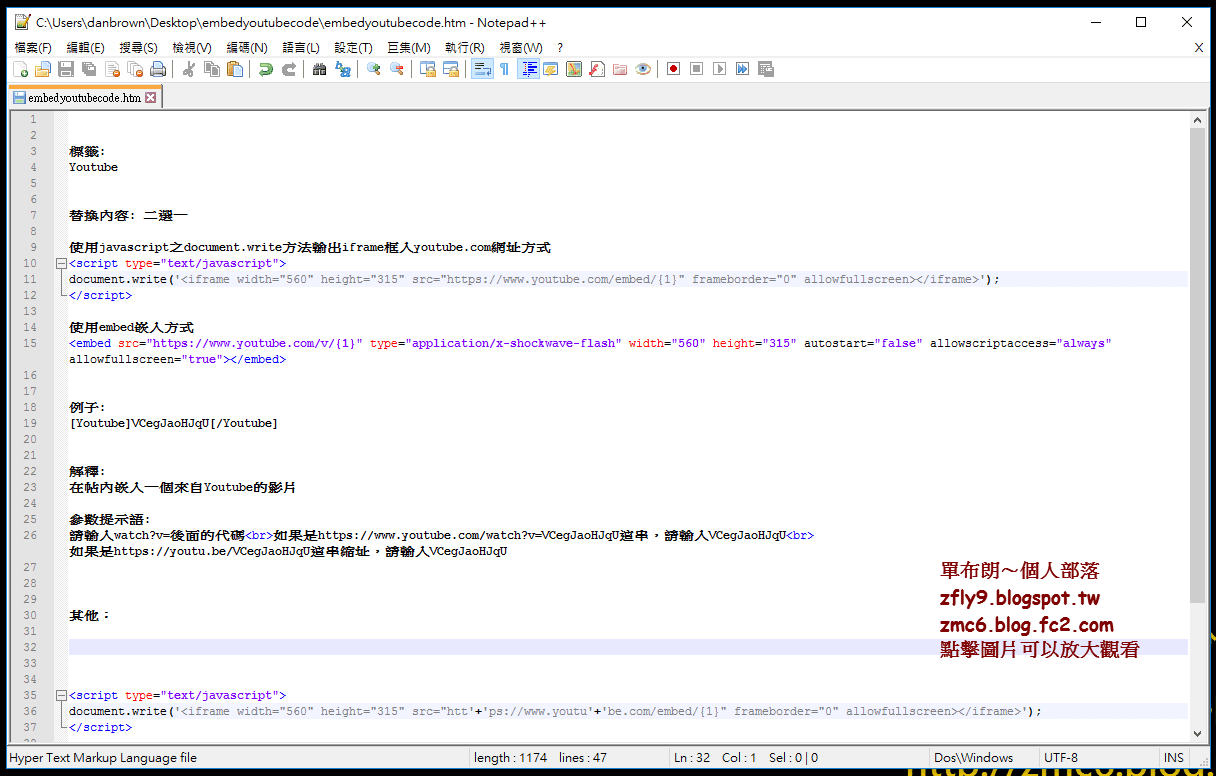Zoom out with the magnifier minus icon
Viewport: 1216px width, 776px height.
pos(397,69)
